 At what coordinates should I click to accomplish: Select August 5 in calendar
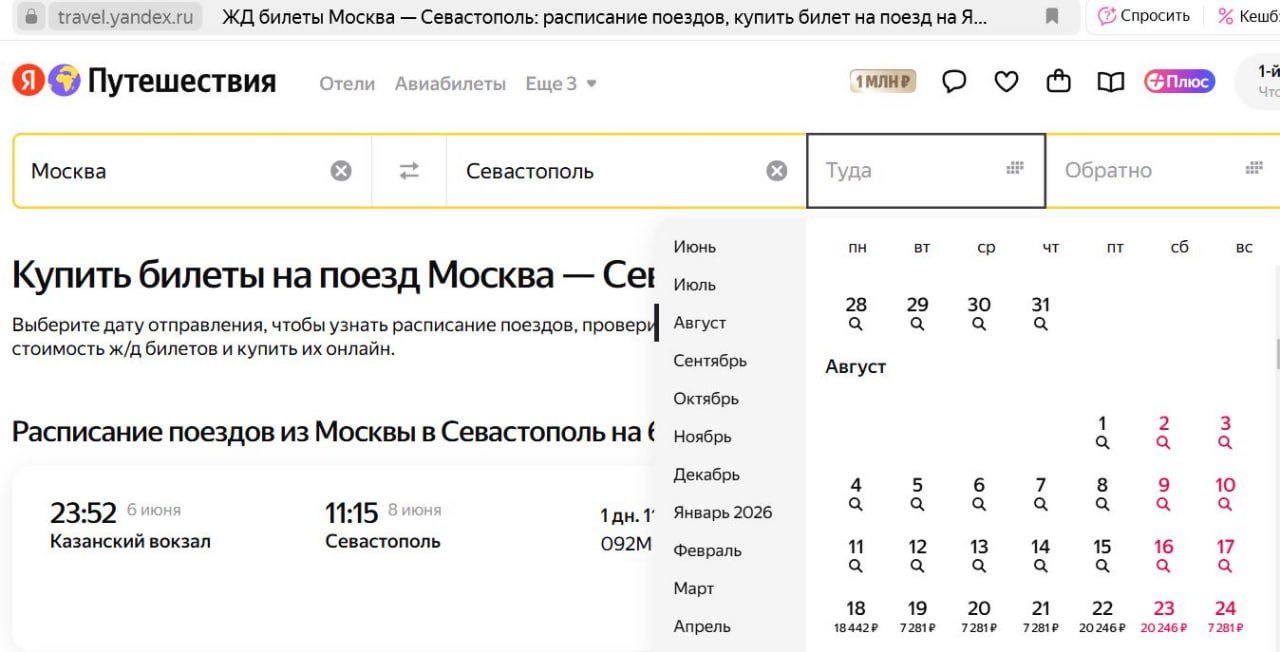917,493
